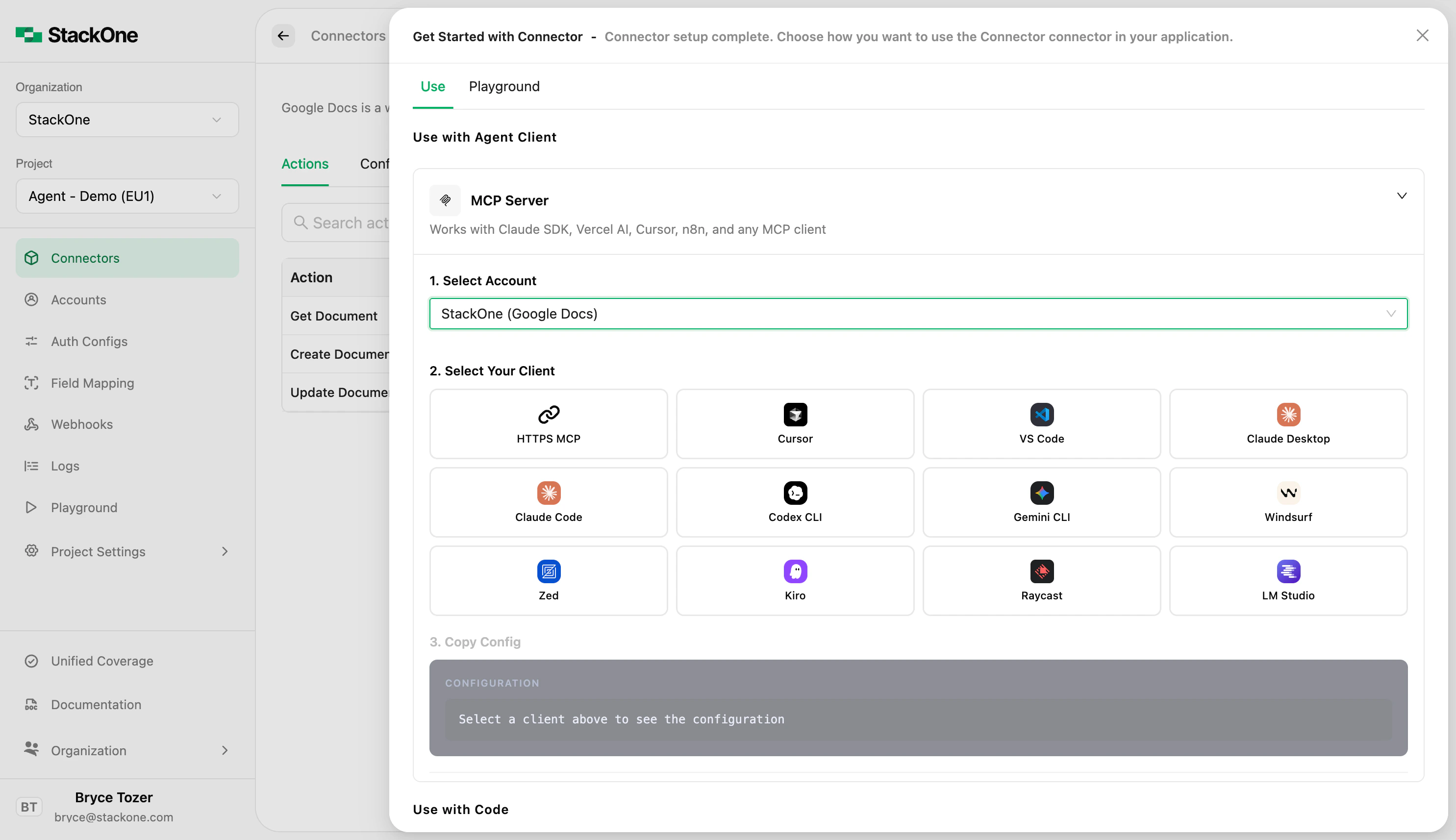
Task: Open the Connectors sidebar section
Action: [84, 258]
